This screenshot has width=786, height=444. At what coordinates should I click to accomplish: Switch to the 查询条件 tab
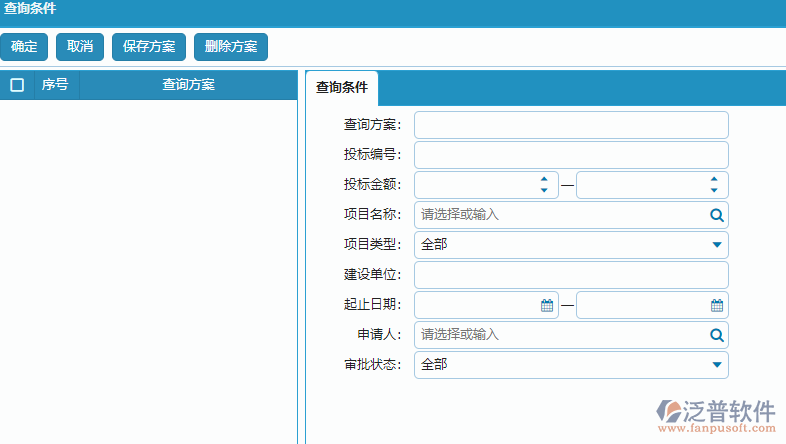click(342, 87)
